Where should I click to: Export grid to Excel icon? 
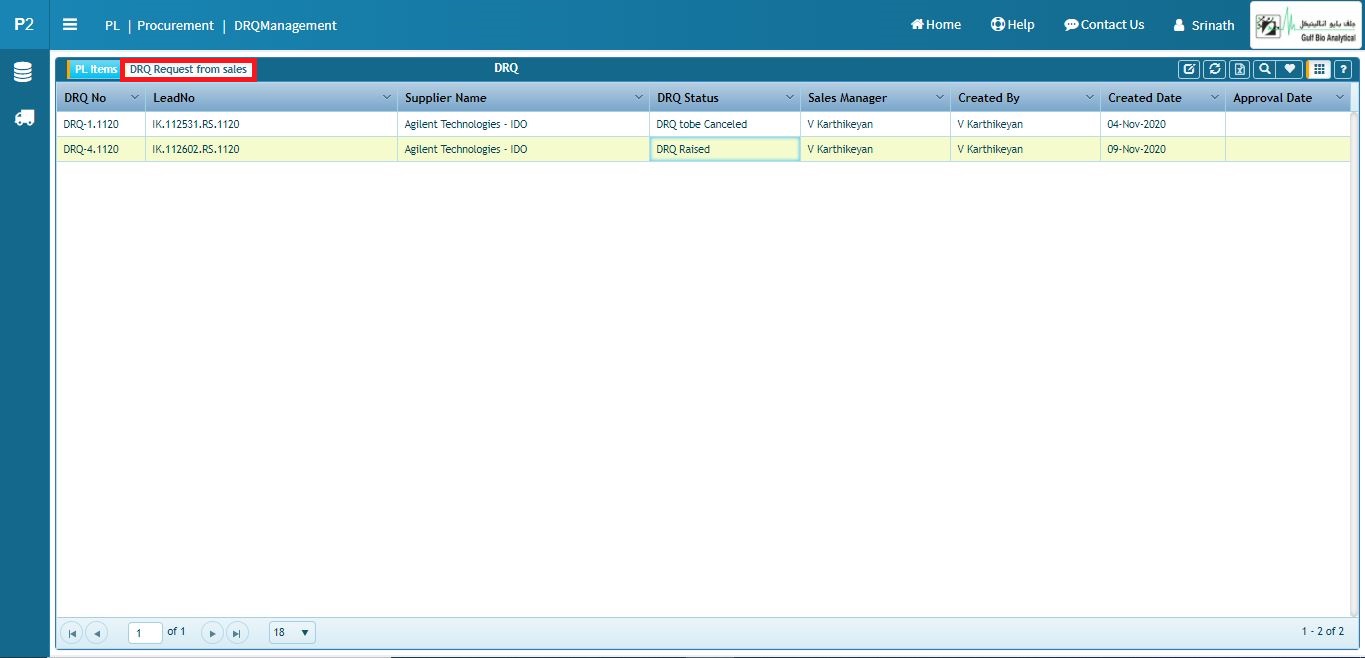tap(1240, 69)
